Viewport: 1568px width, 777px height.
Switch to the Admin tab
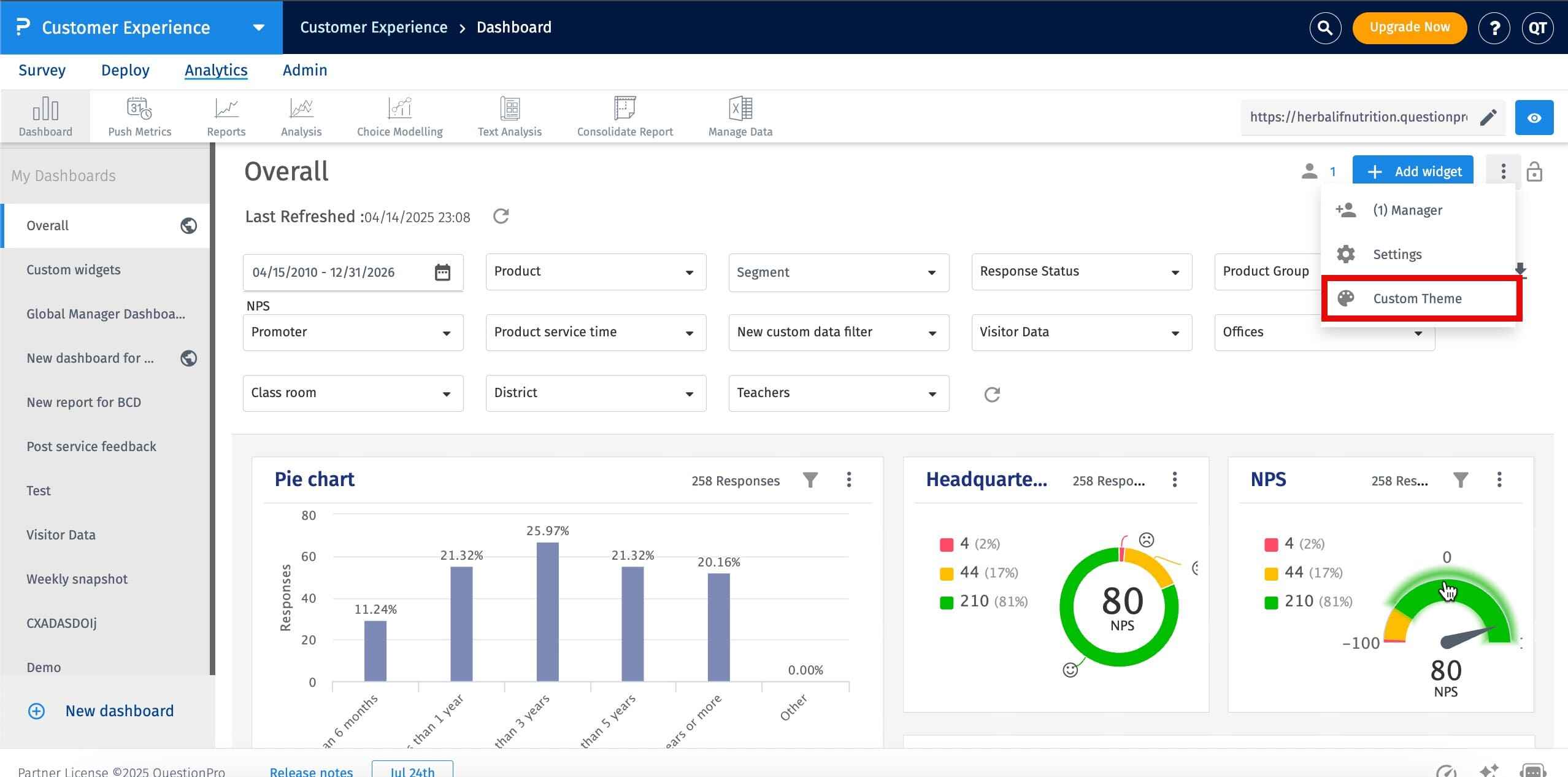point(304,71)
